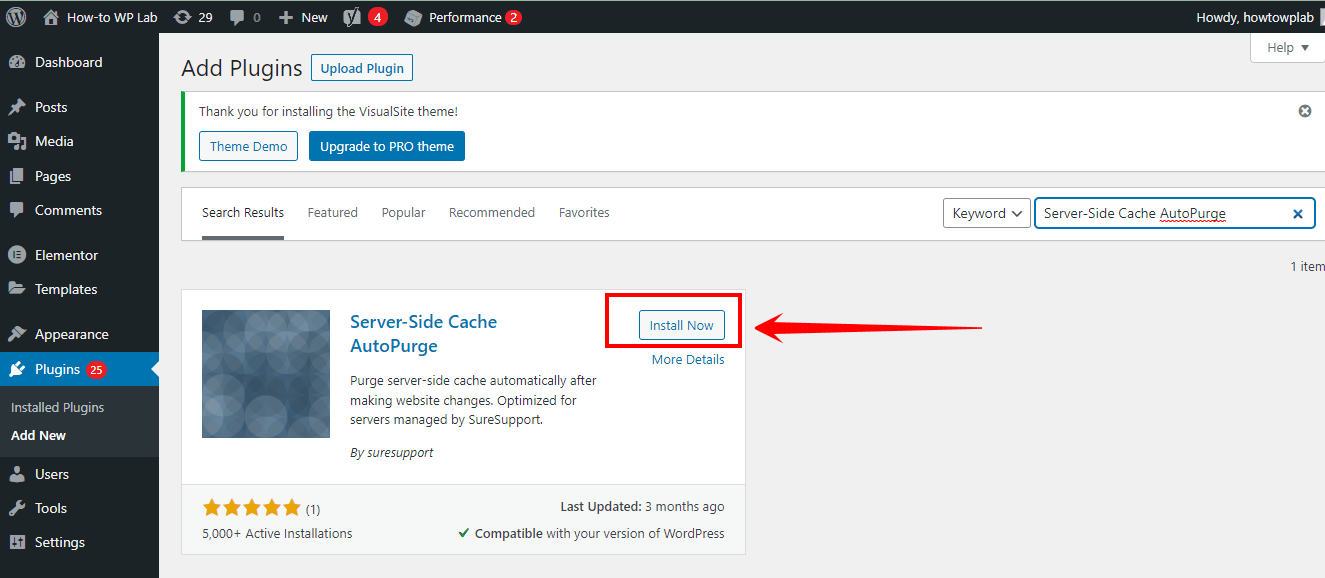Clear the plugin search text
The width and height of the screenshot is (1325, 578).
click(x=1298, y=213)
